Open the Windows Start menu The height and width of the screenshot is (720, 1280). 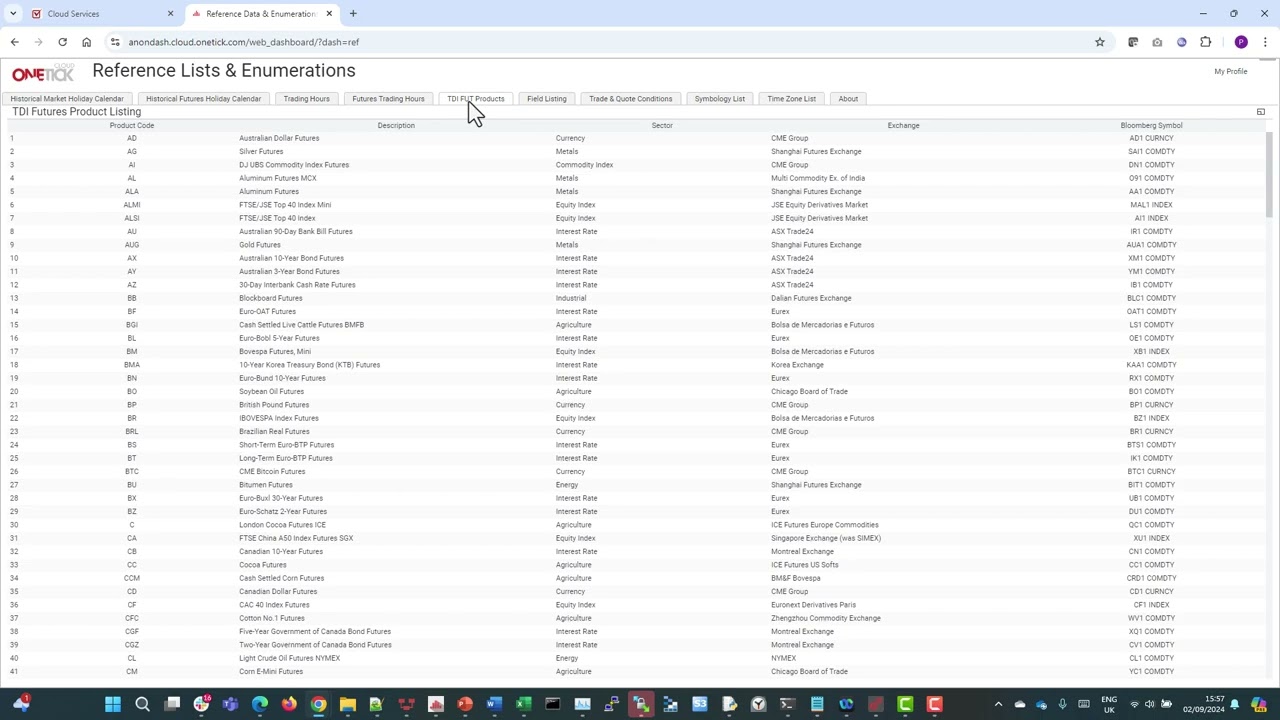tap(113, 705)
